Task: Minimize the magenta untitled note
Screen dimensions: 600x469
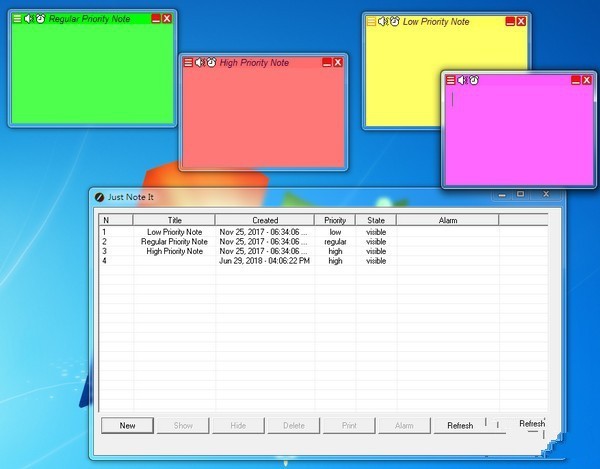Action: pyautogui.click(x=576, y=80)
